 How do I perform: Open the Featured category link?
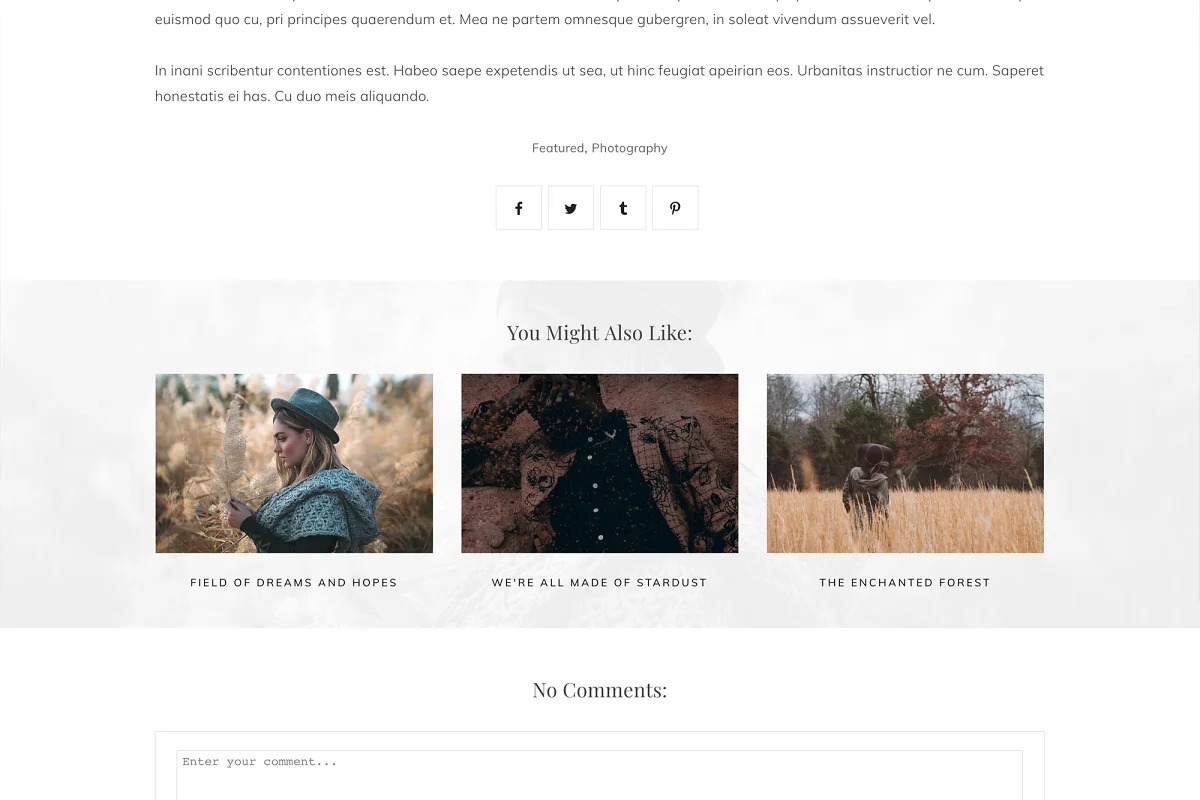click(558, 148)
